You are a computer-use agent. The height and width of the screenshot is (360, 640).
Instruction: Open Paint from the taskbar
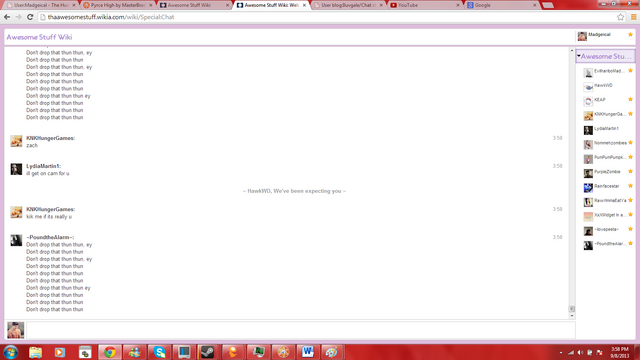[331, 352]
